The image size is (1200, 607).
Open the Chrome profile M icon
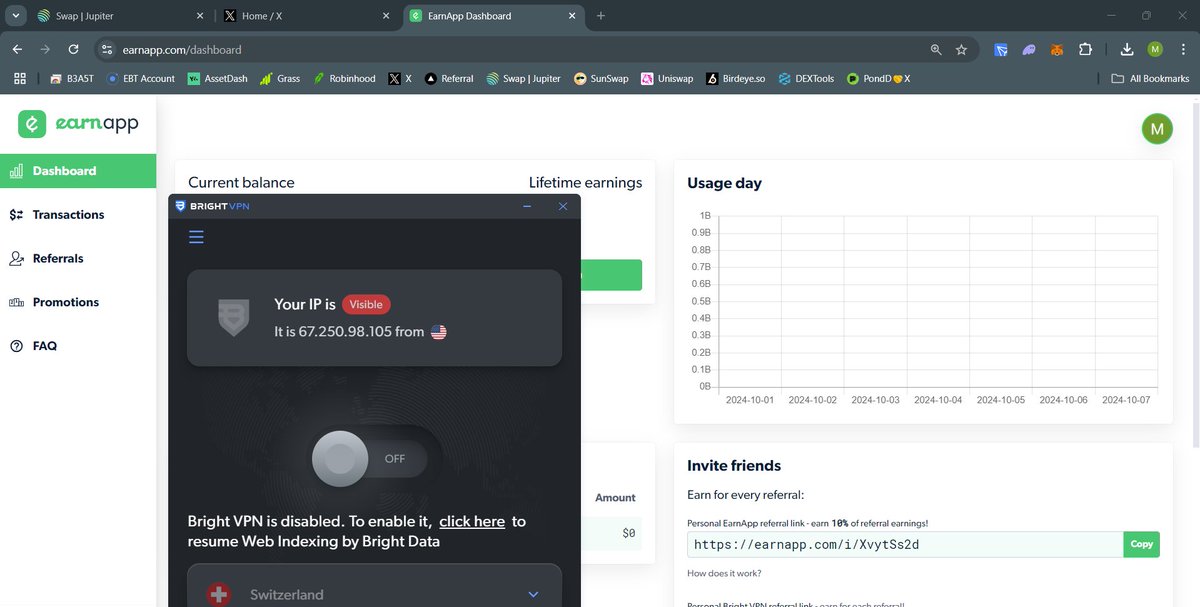tap(1155, 49)
